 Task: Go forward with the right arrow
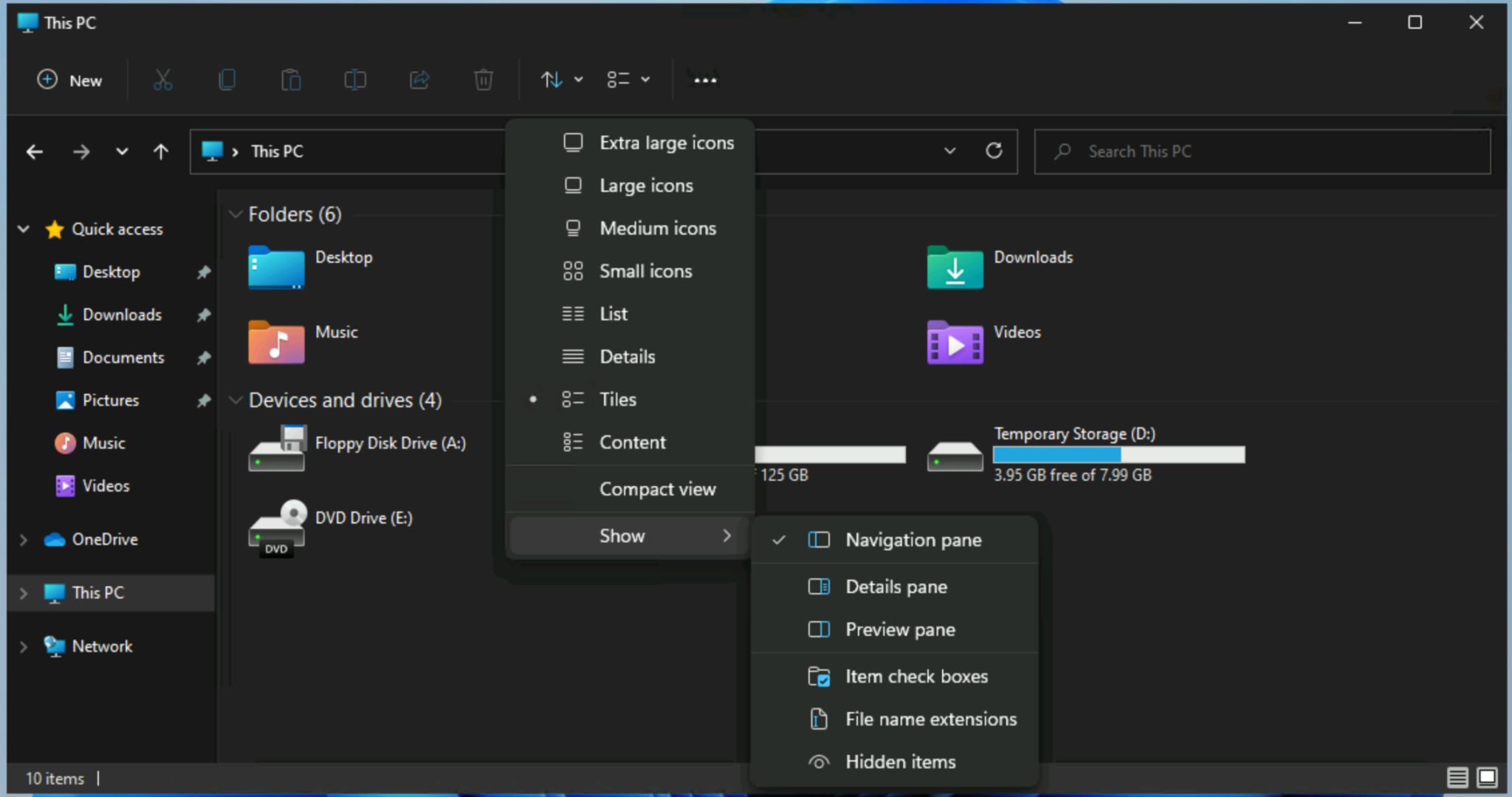[x=81, y=152]
